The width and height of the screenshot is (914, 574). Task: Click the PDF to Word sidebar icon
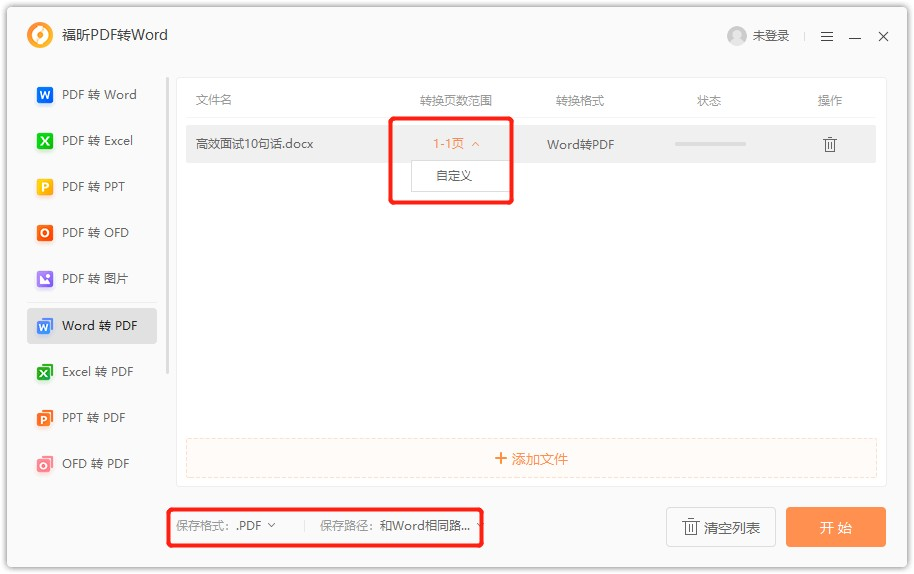click(44, 95)
